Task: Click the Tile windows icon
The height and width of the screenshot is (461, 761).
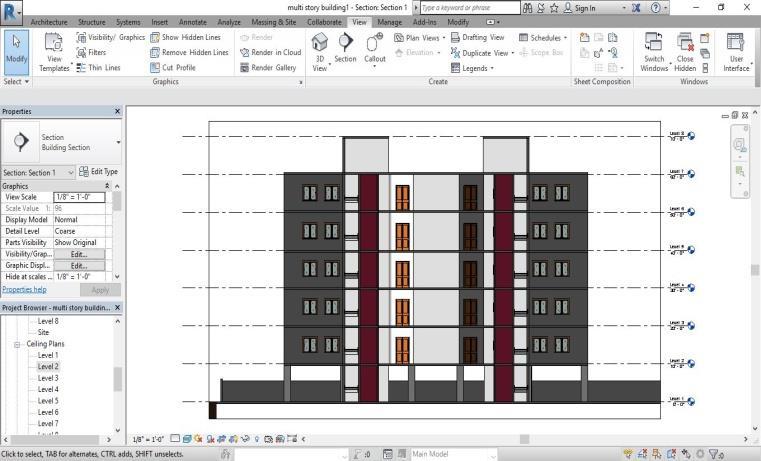Action: coord(705,68)
